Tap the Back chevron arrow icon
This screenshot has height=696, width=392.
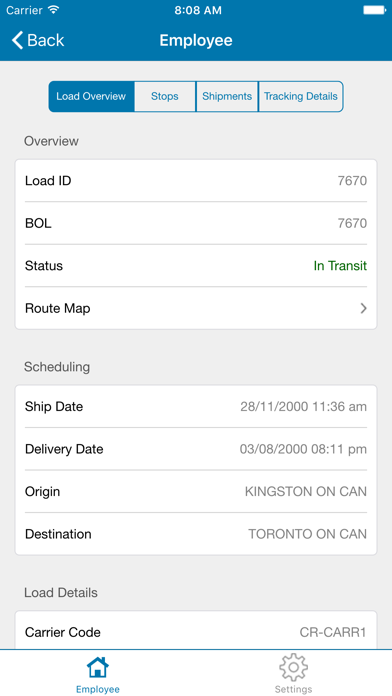(x=17, y=40)
